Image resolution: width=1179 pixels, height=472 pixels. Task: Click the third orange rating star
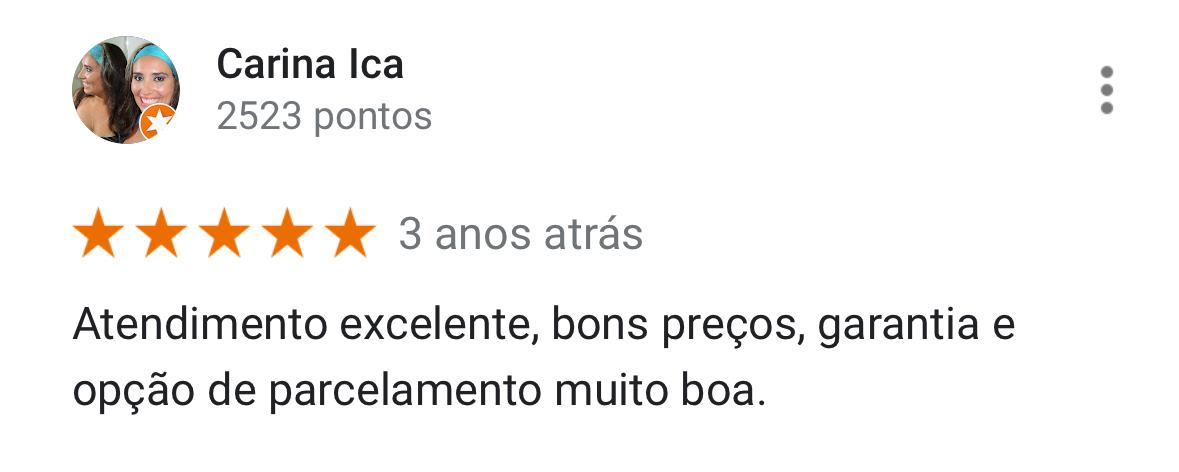224,233
